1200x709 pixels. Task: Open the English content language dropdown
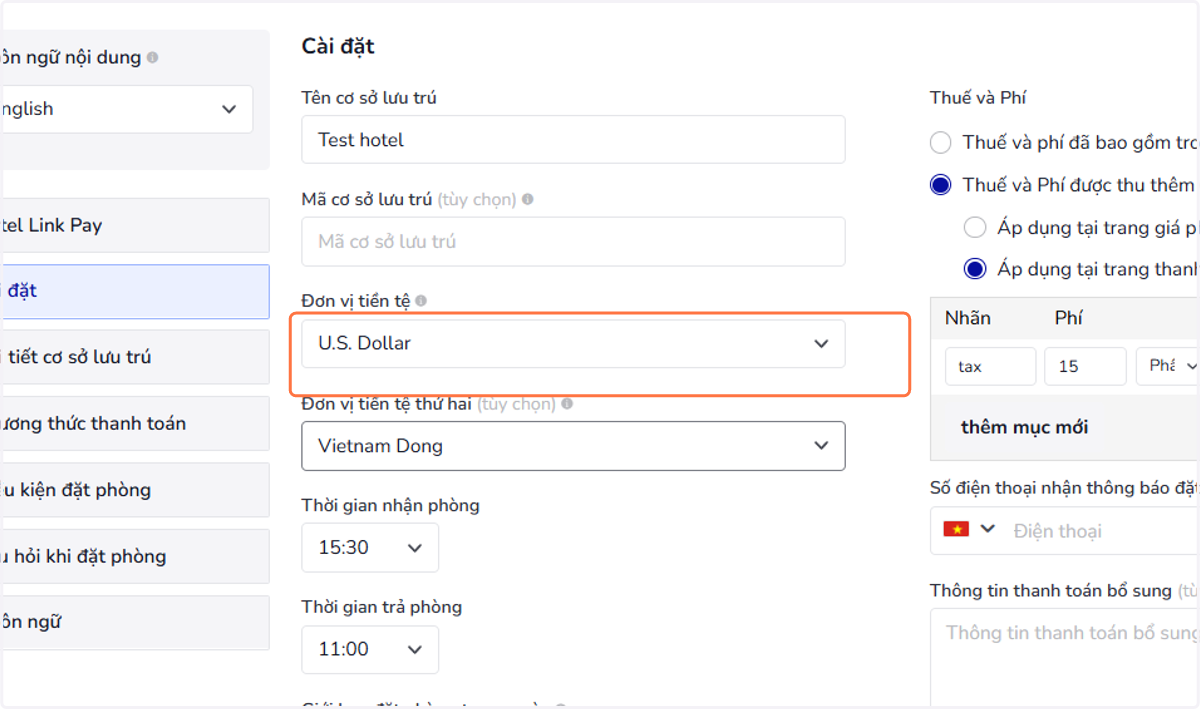click(x=126, y=109)
